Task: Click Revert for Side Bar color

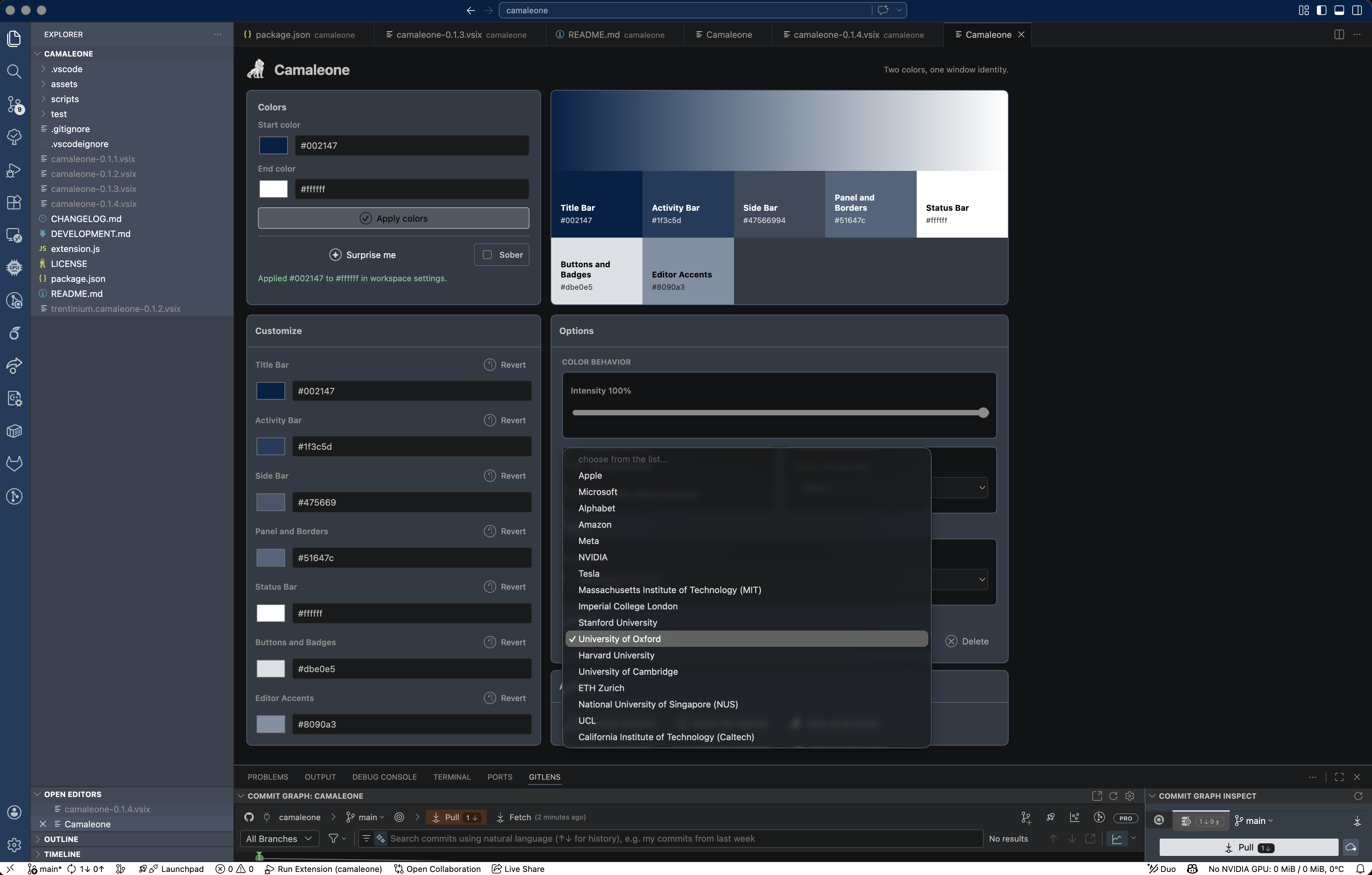Action: click(x=505, y=475)
